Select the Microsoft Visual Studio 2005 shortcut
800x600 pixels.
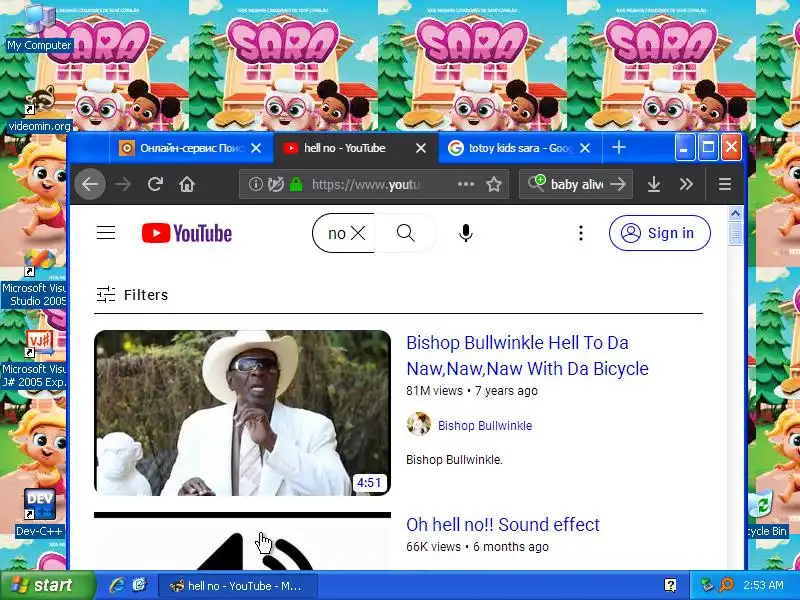tap(34, 279)
